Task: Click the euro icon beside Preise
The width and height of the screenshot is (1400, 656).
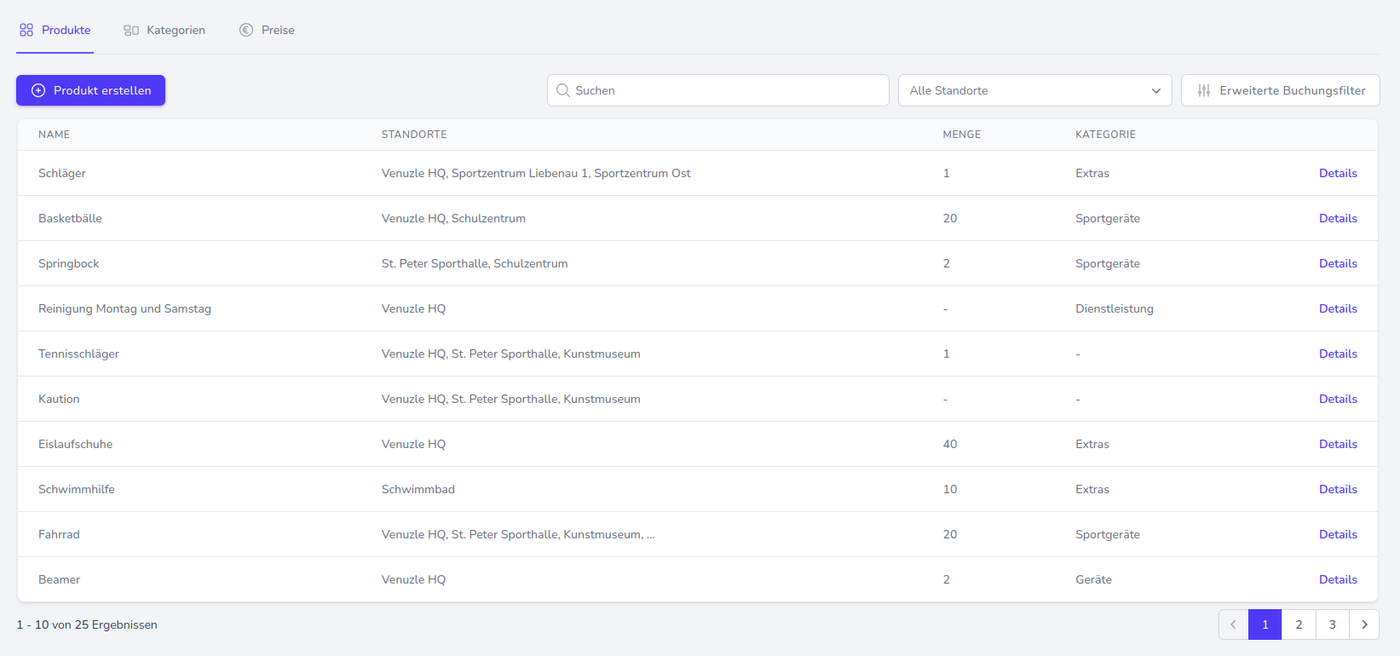Action: 246,30
